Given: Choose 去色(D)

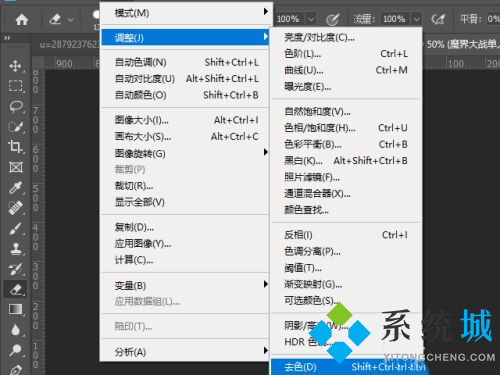Looking at the screenshot, I should coord(346,367).
